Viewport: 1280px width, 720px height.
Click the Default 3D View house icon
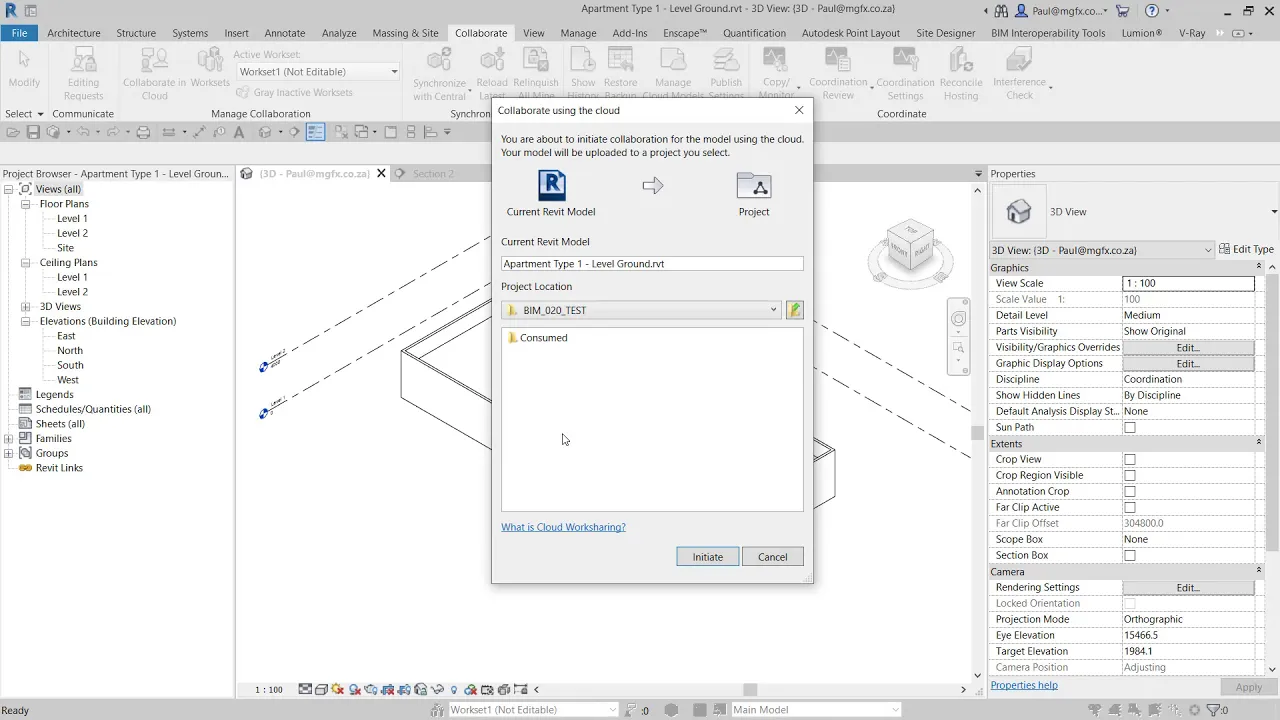pos(265,132)
